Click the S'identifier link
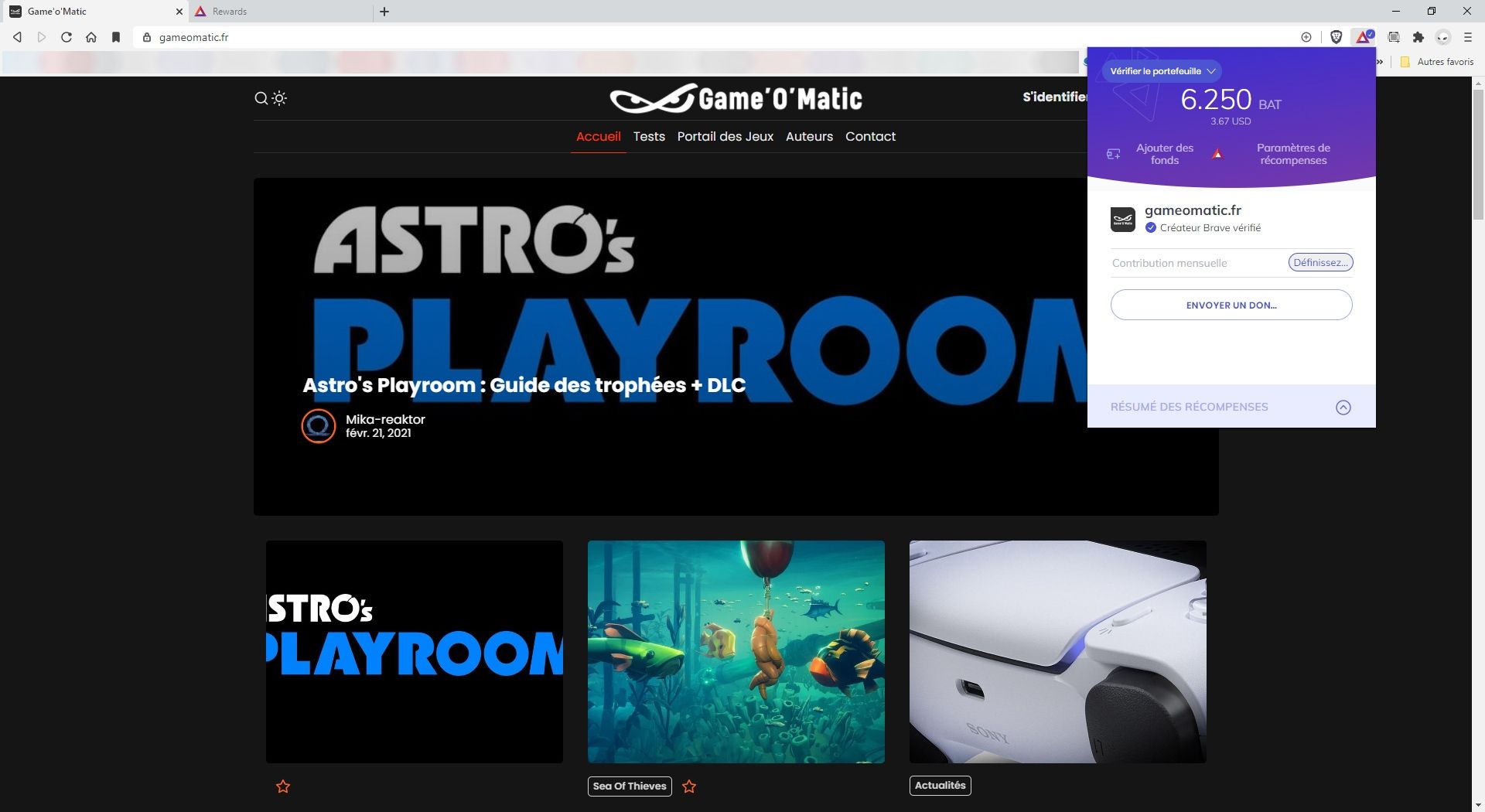Image resolution: width=1485 pixels, height=812 pixels. 1055,97
